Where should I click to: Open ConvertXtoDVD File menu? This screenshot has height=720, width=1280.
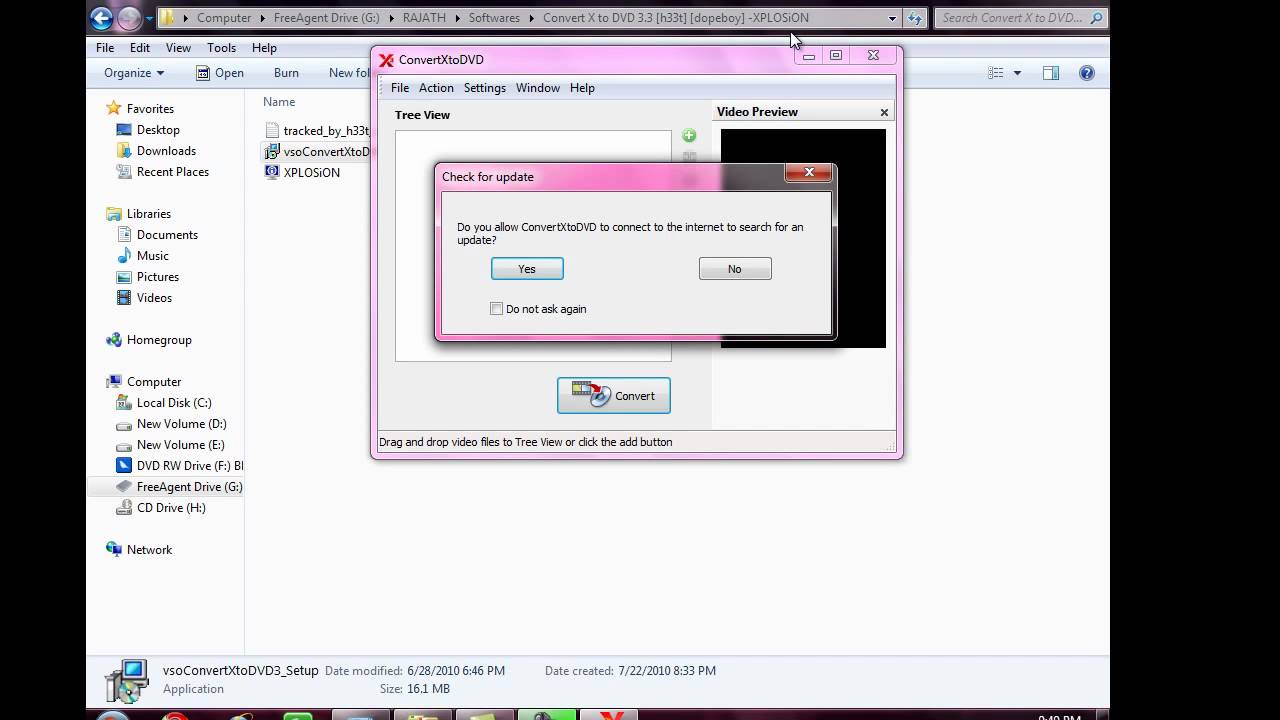point(400,88)
